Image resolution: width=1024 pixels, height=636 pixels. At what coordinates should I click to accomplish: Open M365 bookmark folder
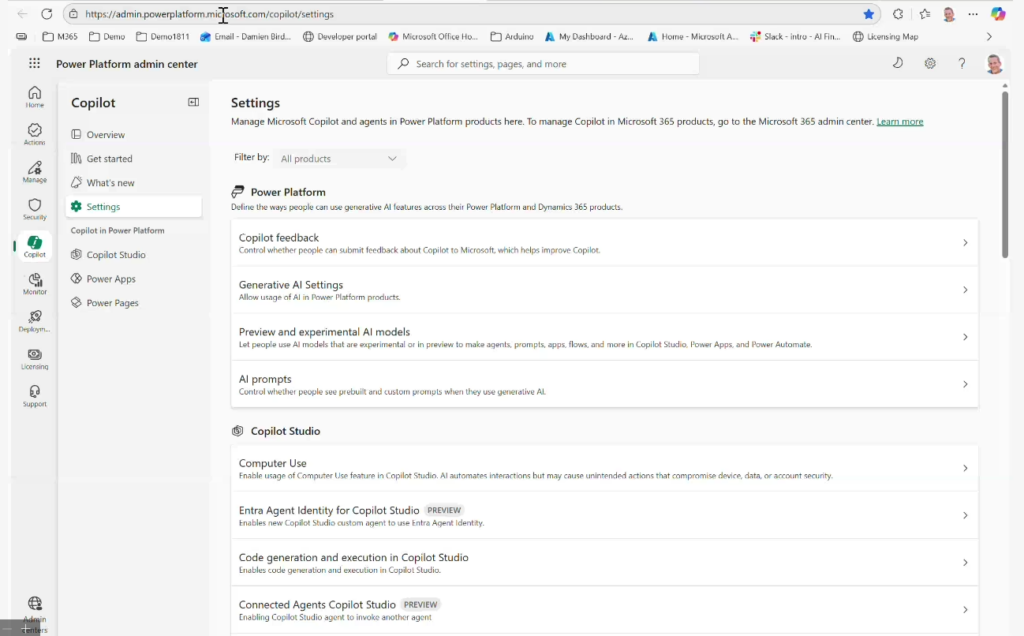[60, 37]
